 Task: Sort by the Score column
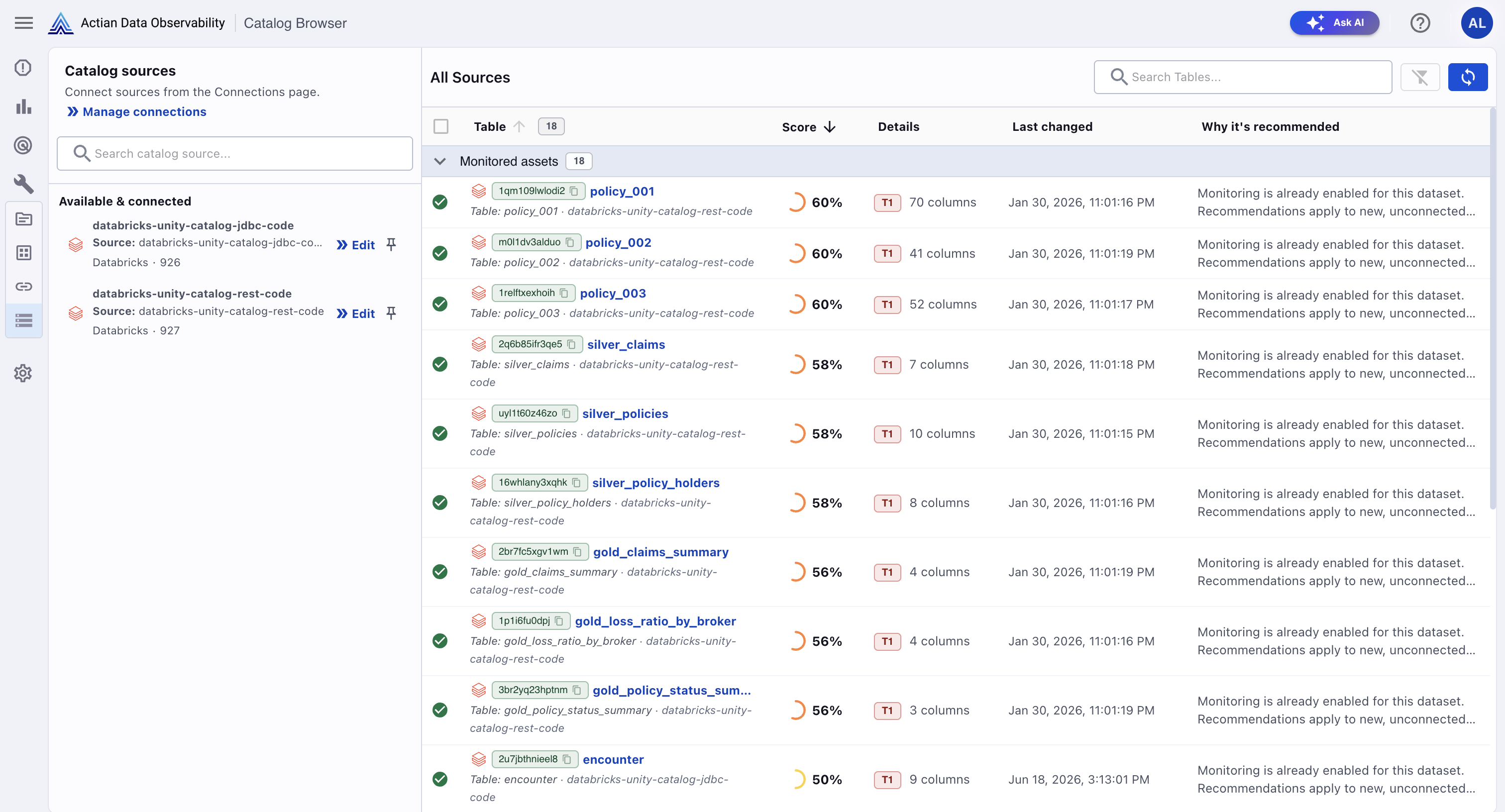coord(809,127)
